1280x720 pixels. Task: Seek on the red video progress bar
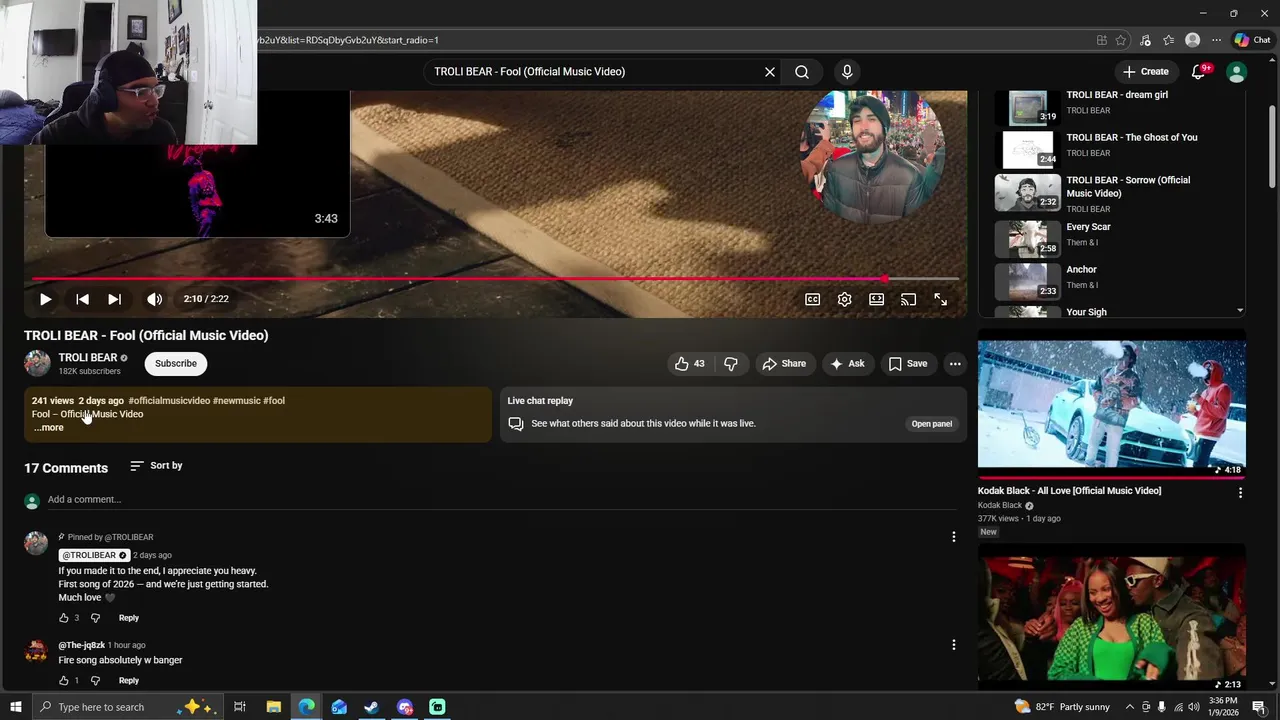coord(495,279)
